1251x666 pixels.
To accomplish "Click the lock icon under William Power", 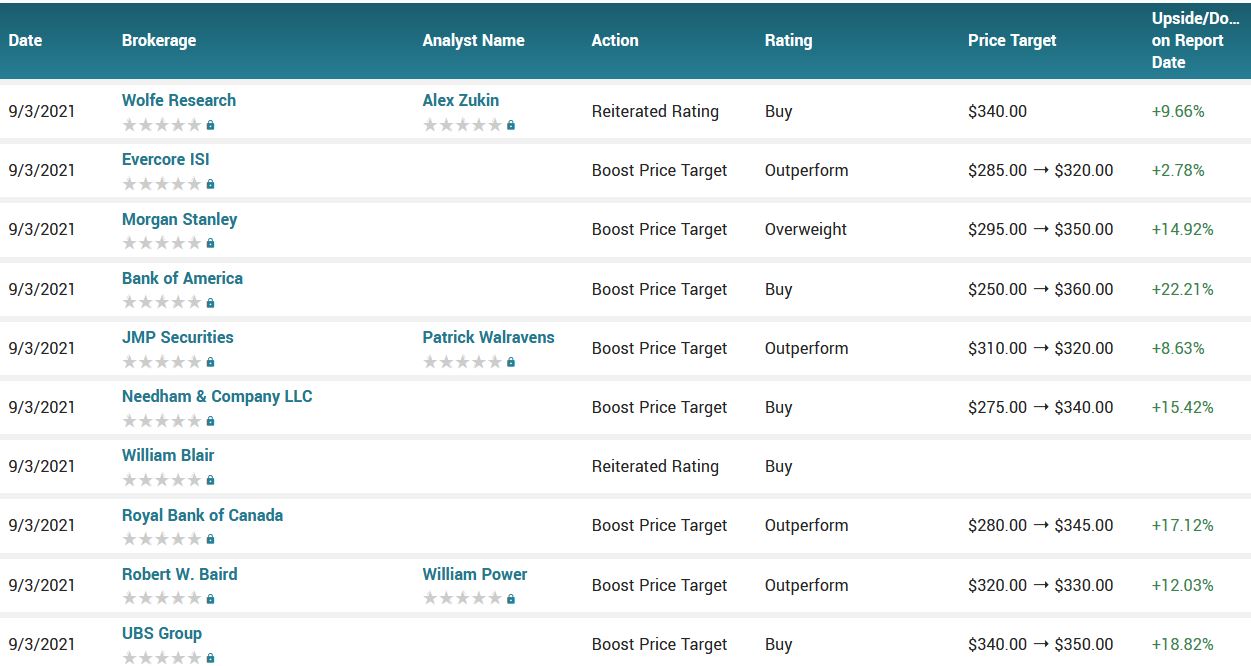I will click(511, 599).
